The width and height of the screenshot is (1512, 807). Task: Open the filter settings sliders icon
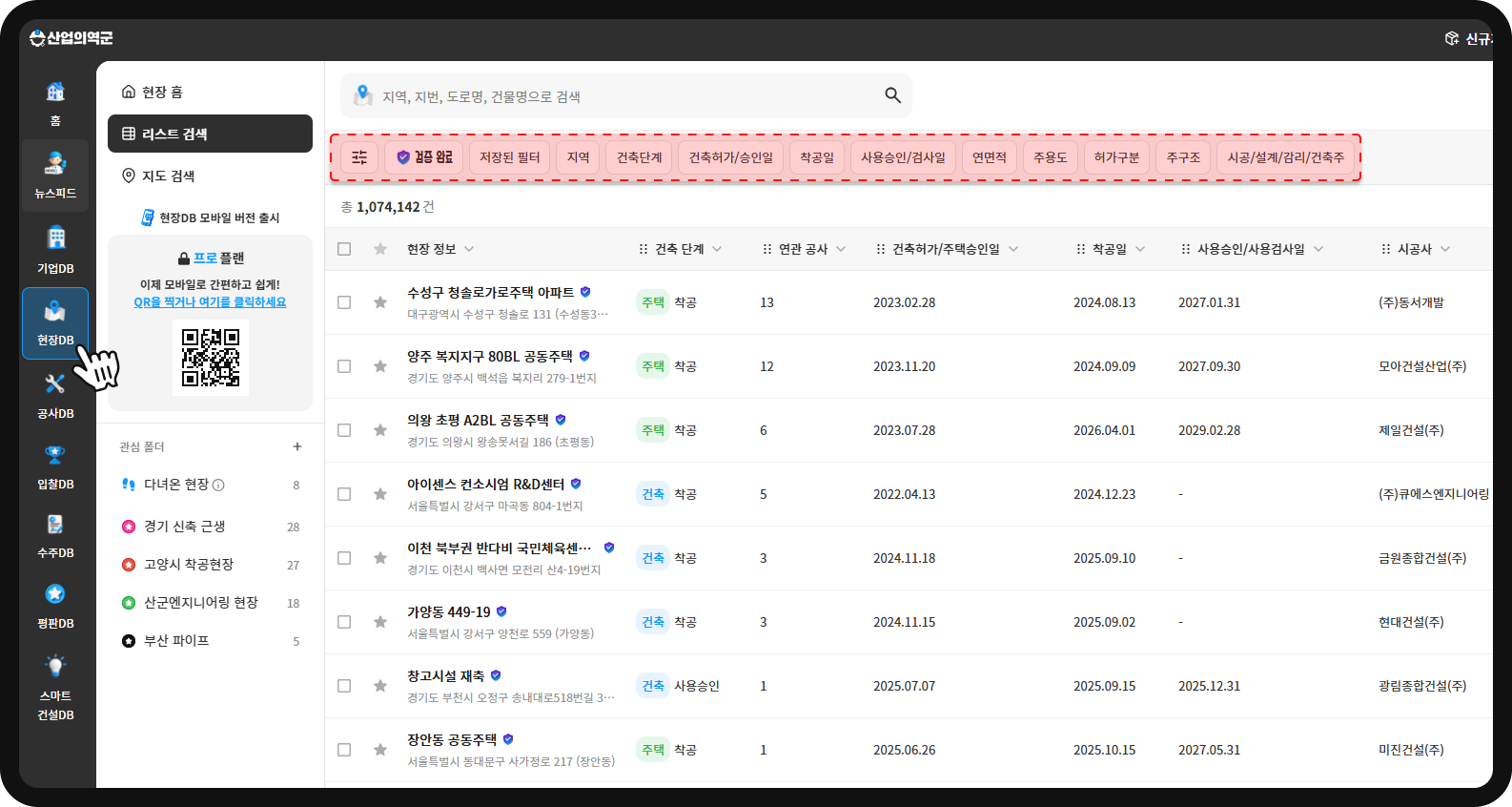359,157
